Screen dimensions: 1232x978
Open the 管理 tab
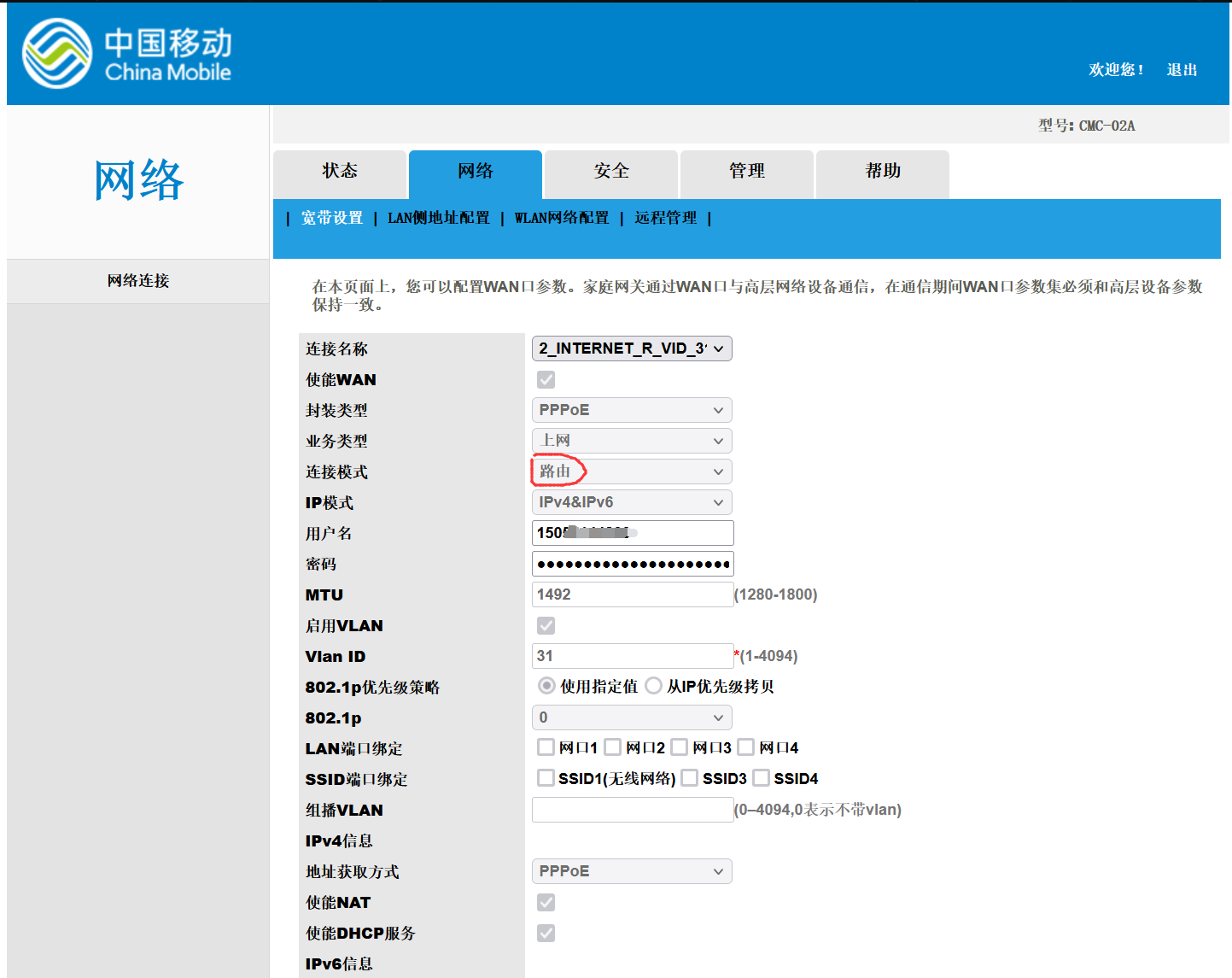pyautogui.click(x=747, y=172)
